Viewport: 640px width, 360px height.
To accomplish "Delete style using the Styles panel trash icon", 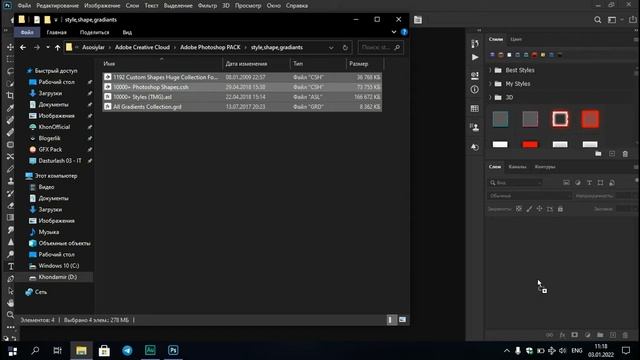I will coord(625,154).
